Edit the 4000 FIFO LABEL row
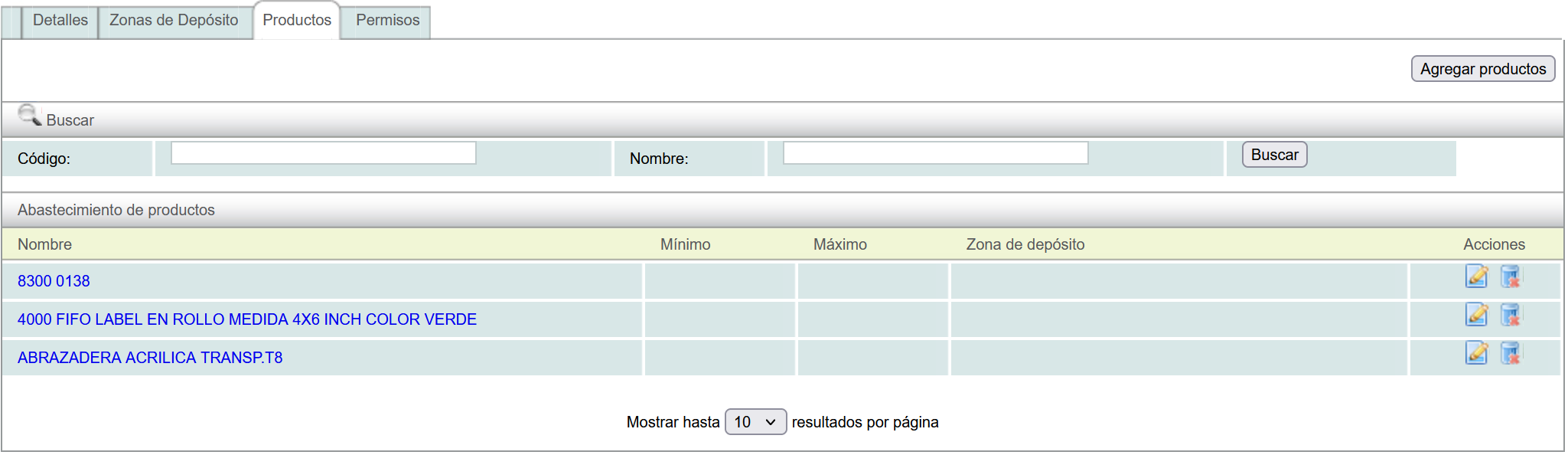1568x455 pixels. pos(1476,315)
